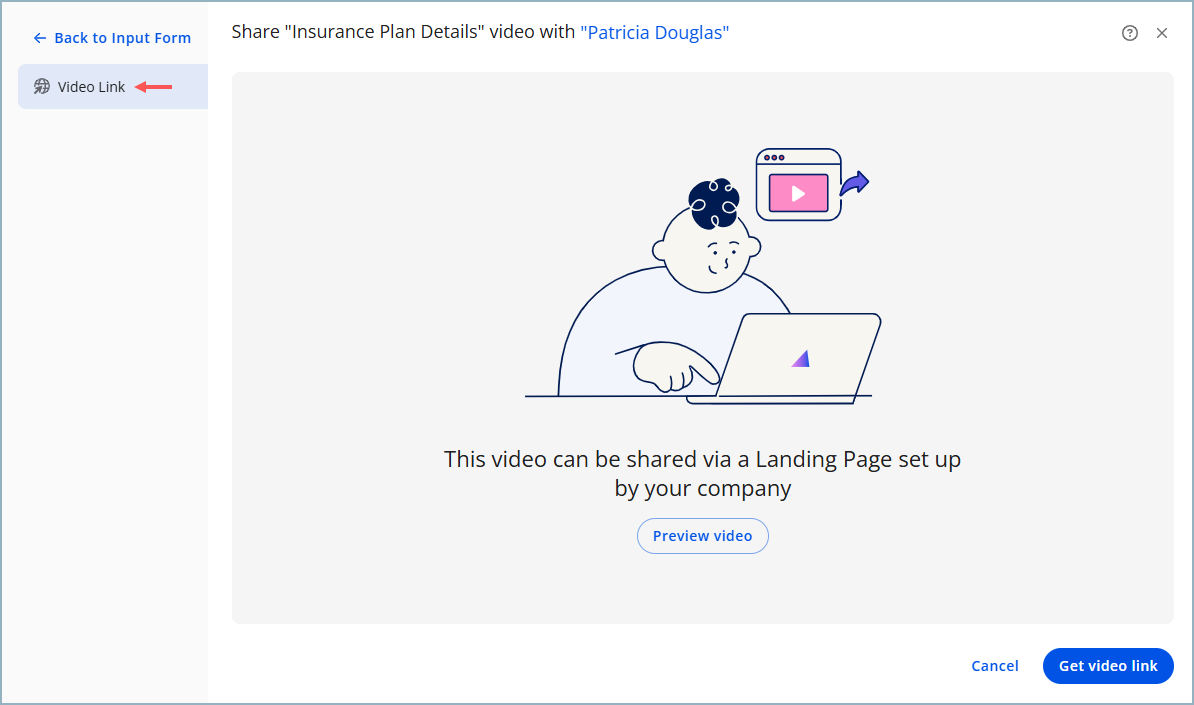This screenshot has width=1194, height=705.
Task: Click the red arrow pointing at Video Link
Action: [154, 87]
